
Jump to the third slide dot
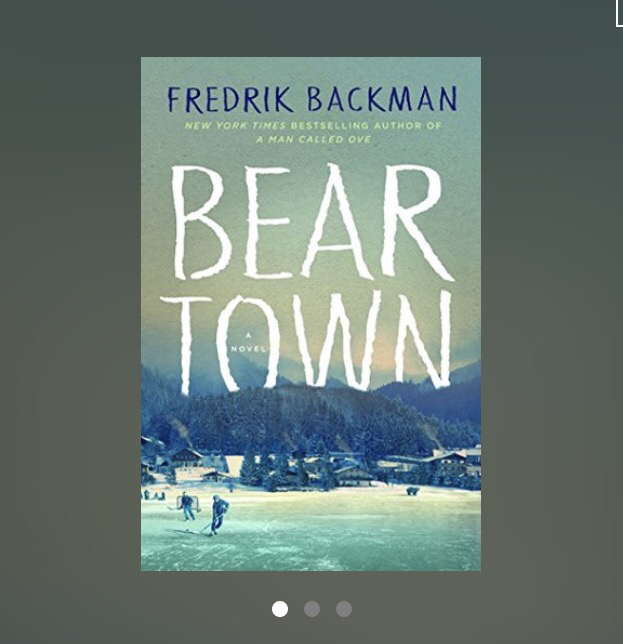(344, 609)
